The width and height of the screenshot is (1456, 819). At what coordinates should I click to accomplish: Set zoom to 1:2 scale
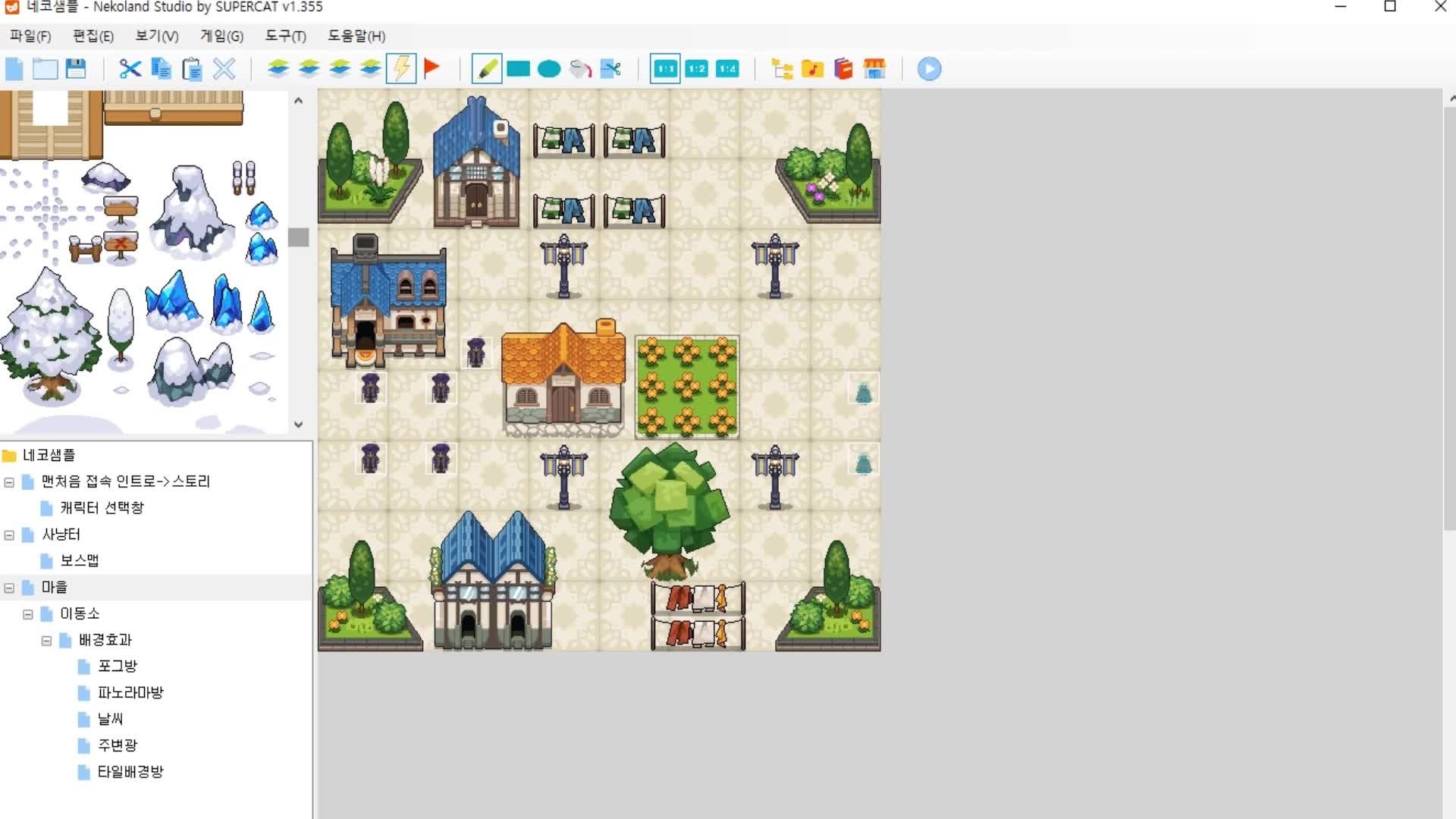[x=696, y=69]
